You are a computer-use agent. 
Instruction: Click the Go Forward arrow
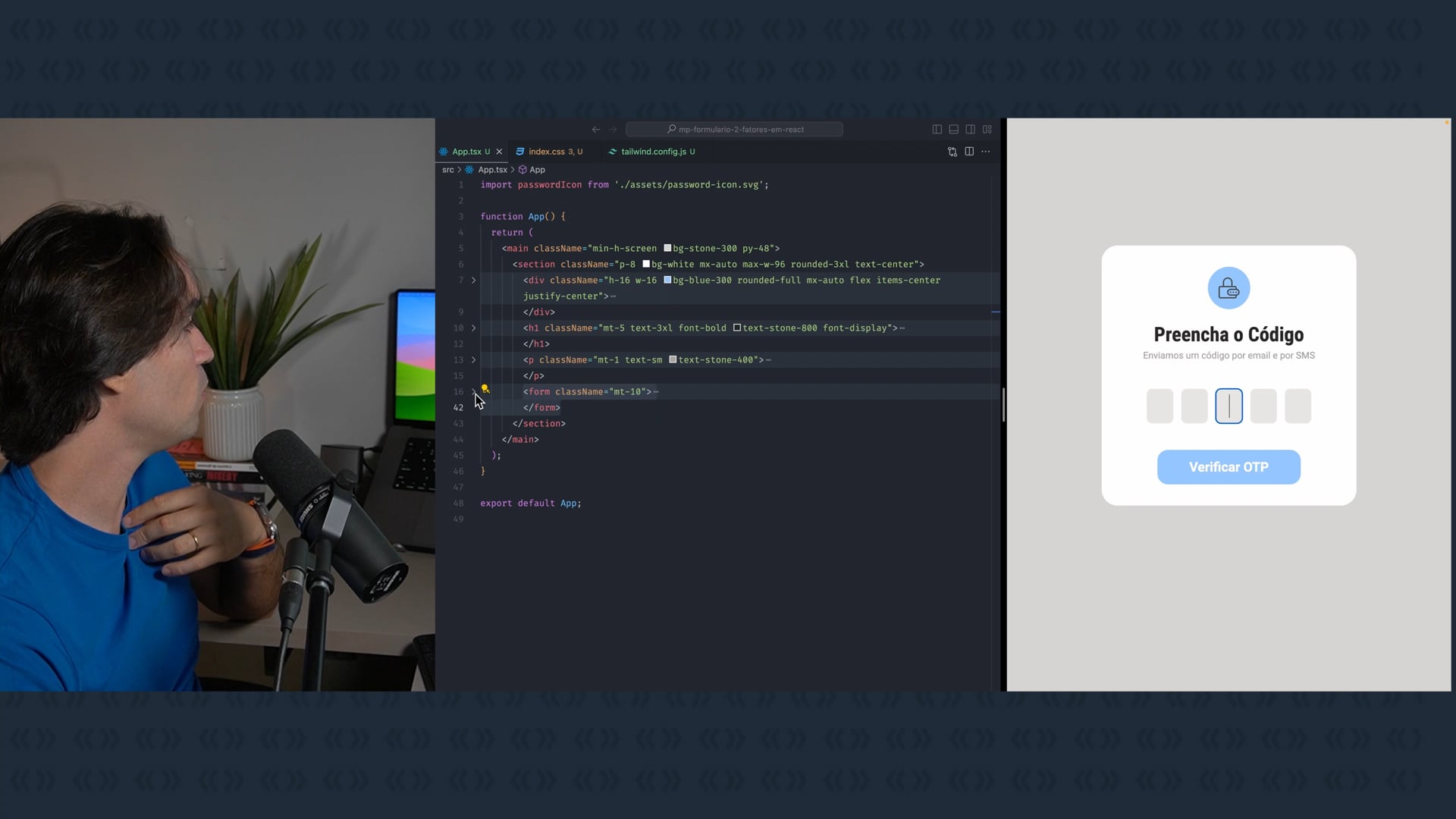coord(613,130)
